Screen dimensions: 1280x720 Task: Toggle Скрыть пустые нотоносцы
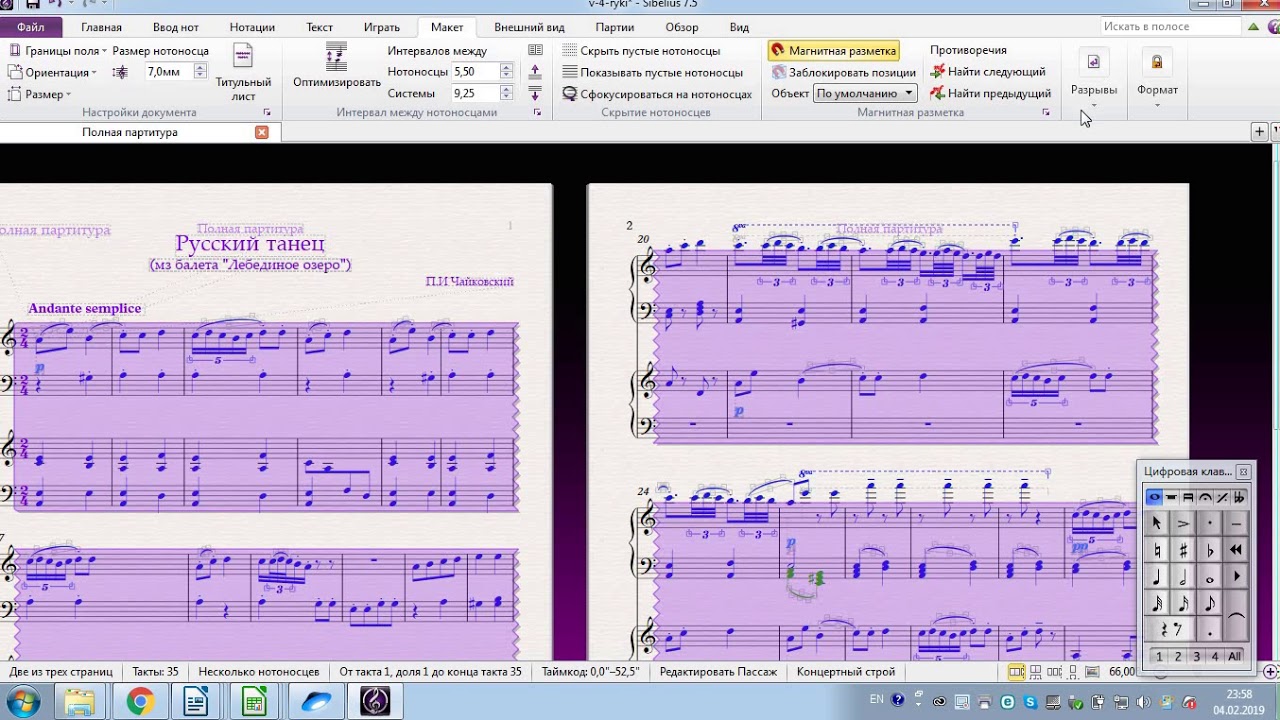[641, 50]
